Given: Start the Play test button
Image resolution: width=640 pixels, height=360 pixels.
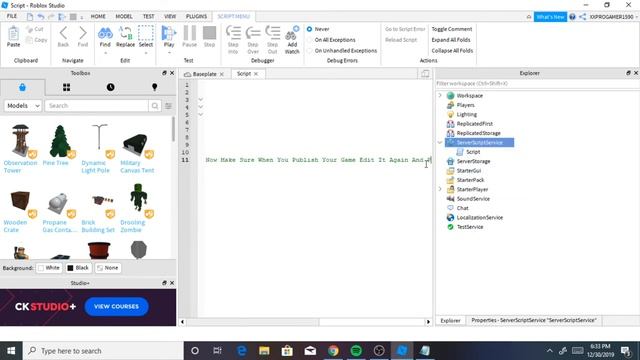Looking at the screenshot, I should 169,33.
